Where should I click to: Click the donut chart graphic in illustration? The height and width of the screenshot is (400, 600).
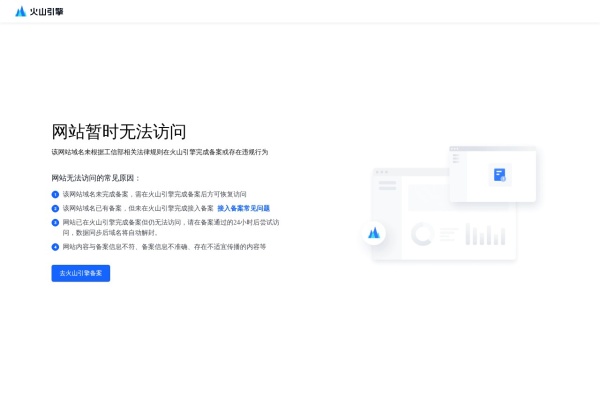pyautogui.click(x=422, y=234)
